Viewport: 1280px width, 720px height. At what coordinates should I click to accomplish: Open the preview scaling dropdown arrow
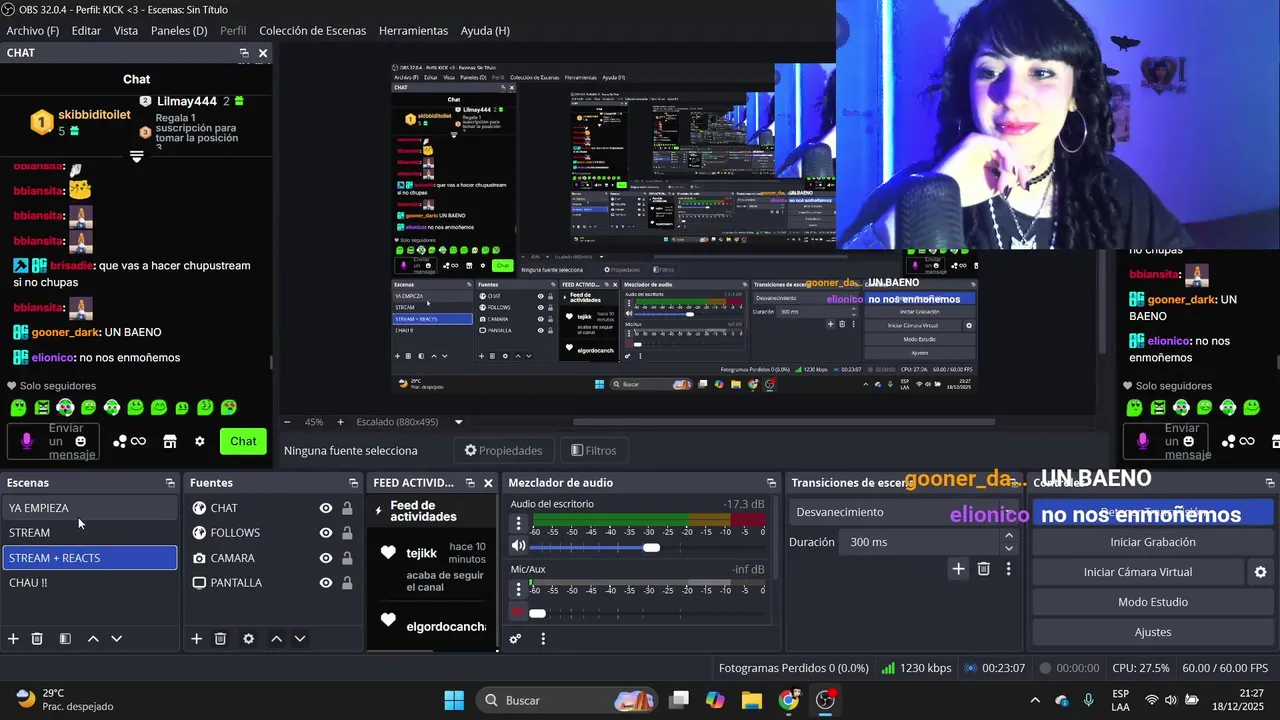click(459, 422)
